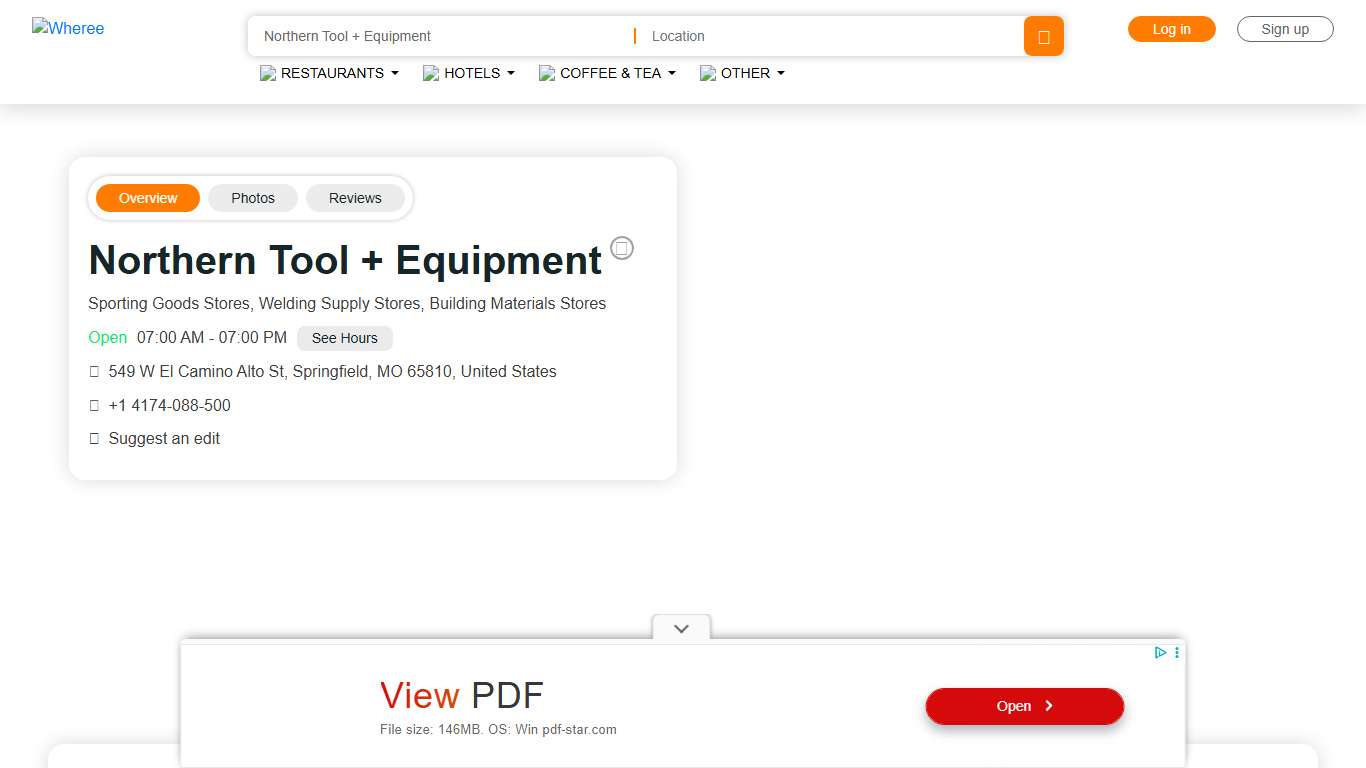Collapse the page section using the chevron

pos(681,628)
